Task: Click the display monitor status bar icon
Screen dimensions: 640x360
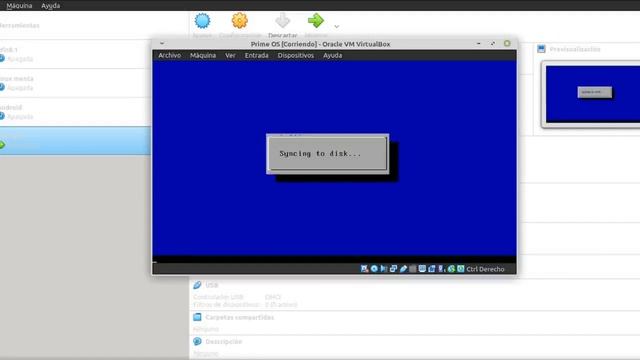Action: [x=422, y=269]
